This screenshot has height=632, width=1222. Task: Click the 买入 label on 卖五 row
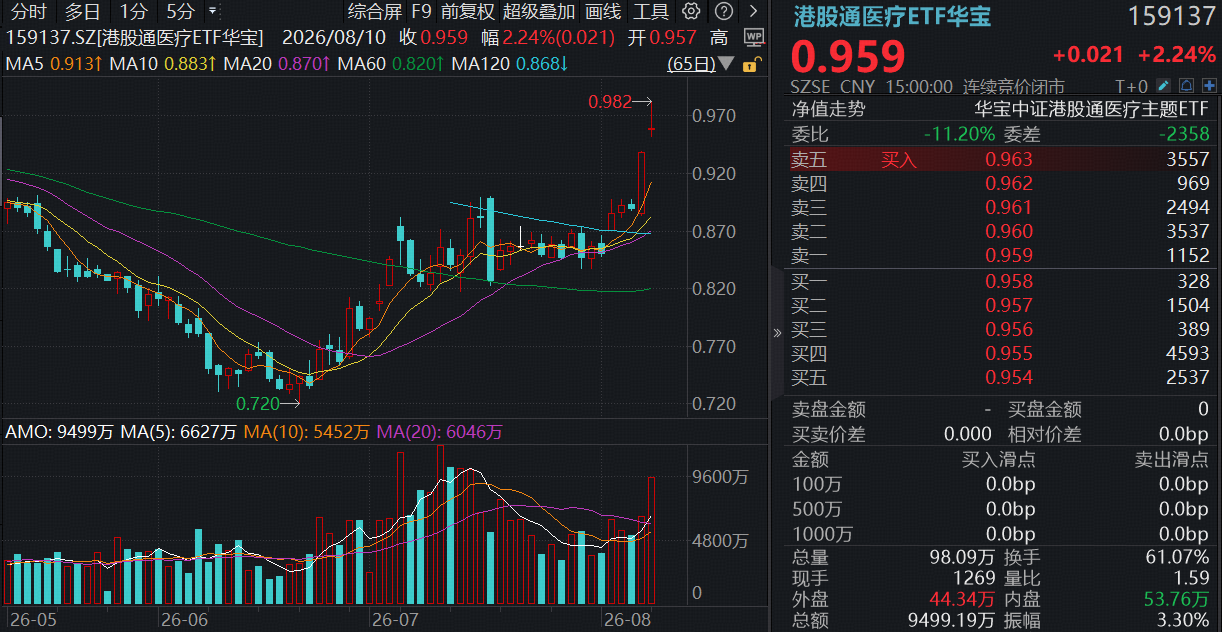click(x=898, y=159)
